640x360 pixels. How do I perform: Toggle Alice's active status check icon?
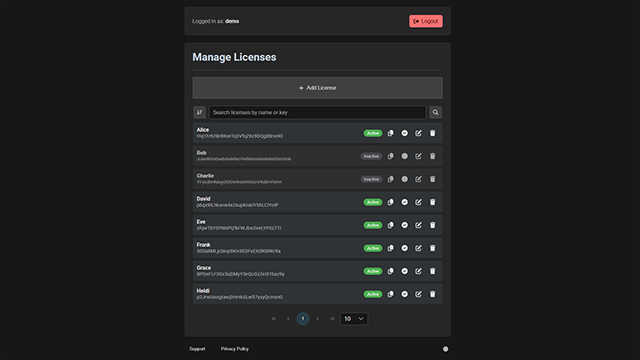click(x=404, y=133)
